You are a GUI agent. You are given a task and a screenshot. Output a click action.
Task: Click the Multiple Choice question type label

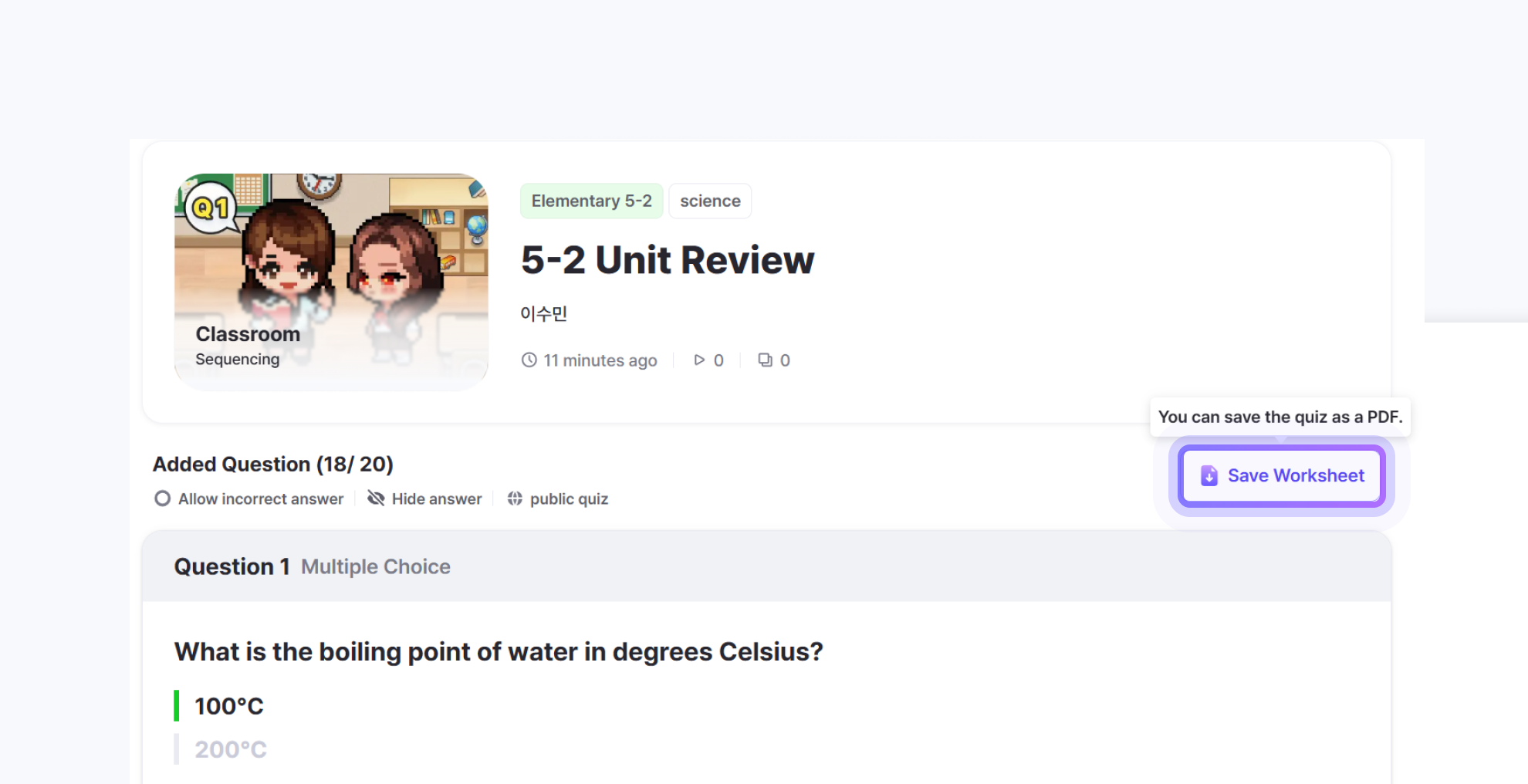pos(376,567)
